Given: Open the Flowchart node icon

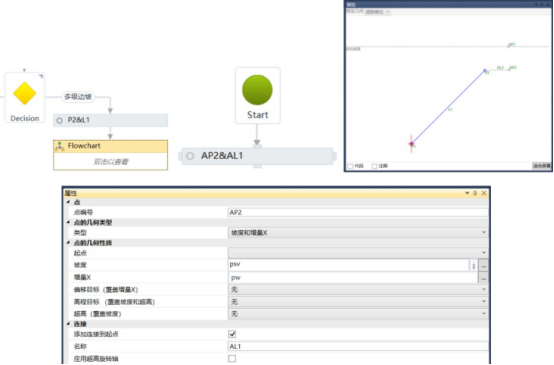Looking at the screenshot, I should (60, 146).
